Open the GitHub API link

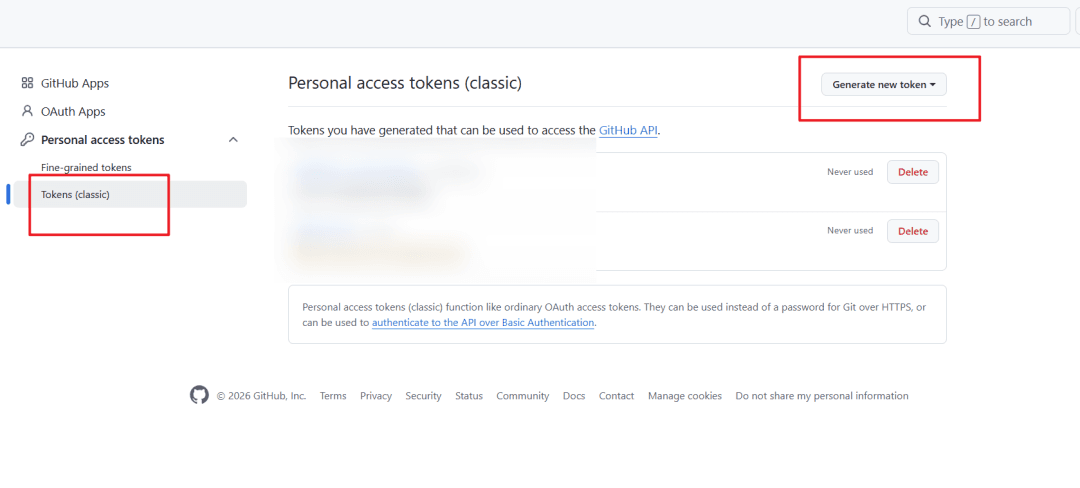[628, 131]
